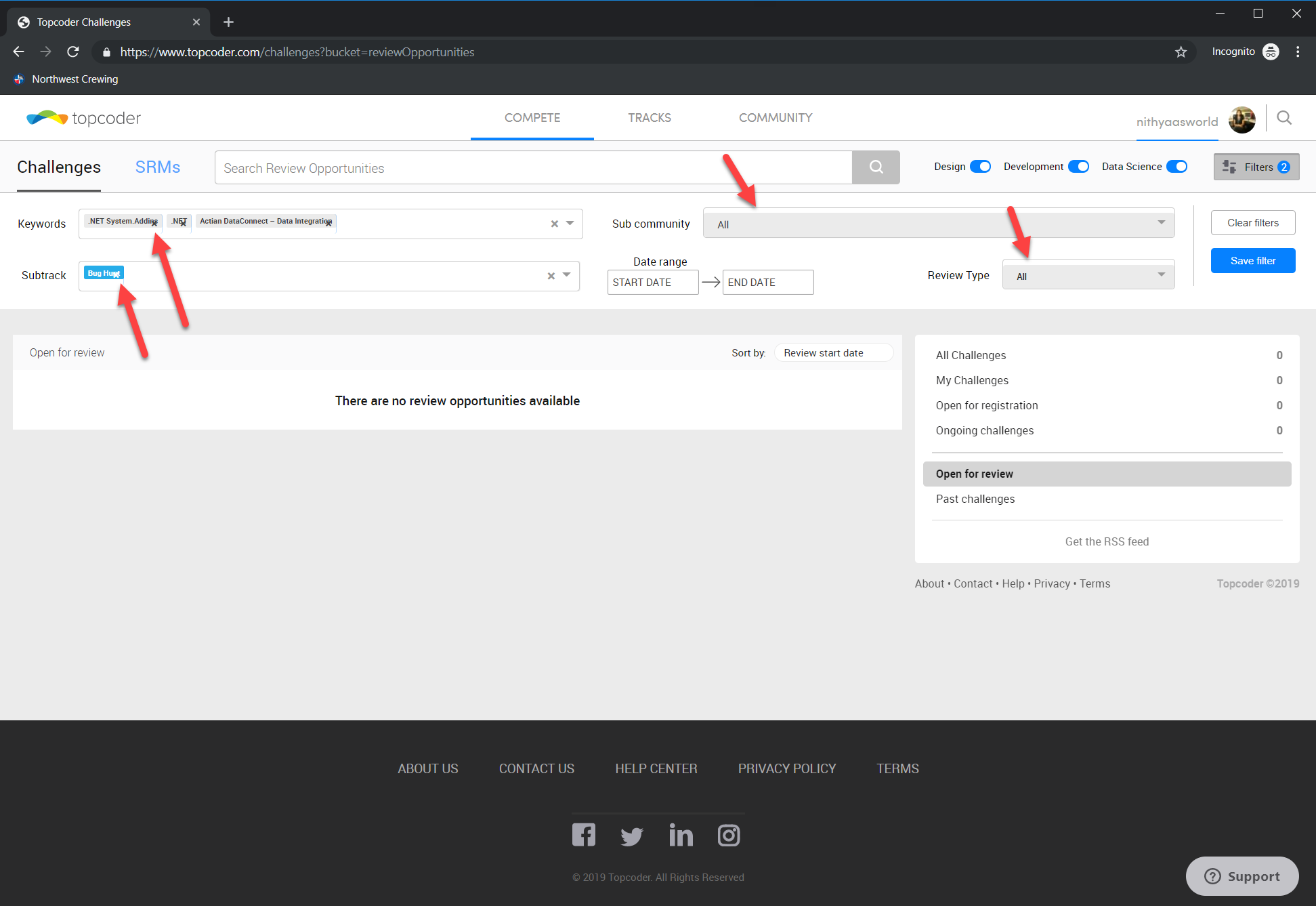Toggle the Data Science track switch
This screenshot has height=906, width=1316.
pyautogui.click(x=1176, y=167)
